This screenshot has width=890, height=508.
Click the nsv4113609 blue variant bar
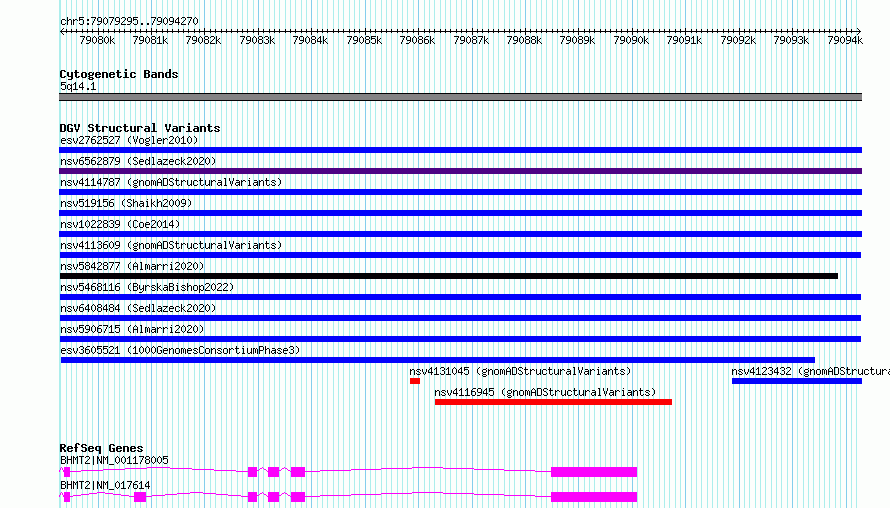460,255
